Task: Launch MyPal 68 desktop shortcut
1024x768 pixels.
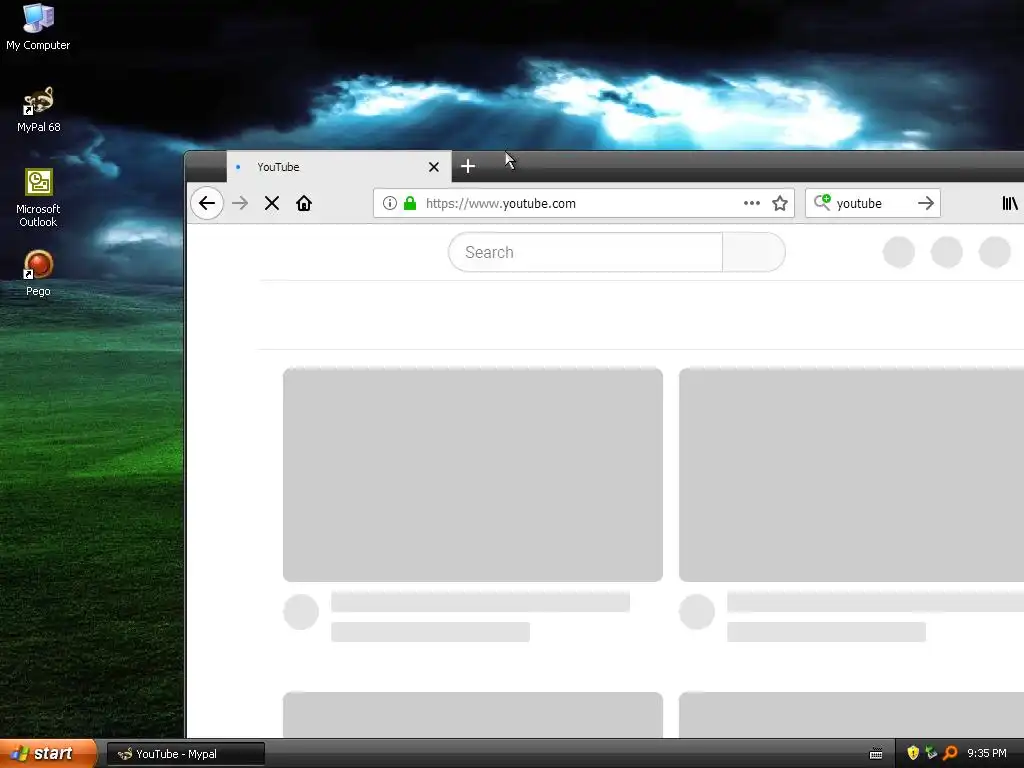Action: tap(38, 109)
